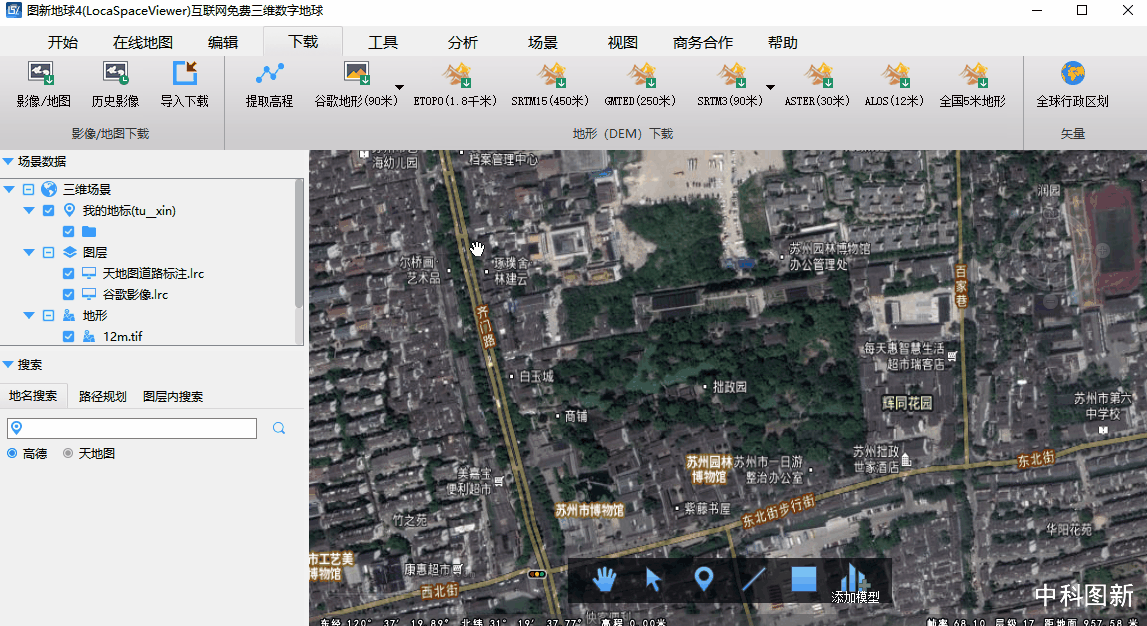Viewport: 1147px width, 626px height.
Task: Go to the 场景 ribbon tab
Action: 543,42
